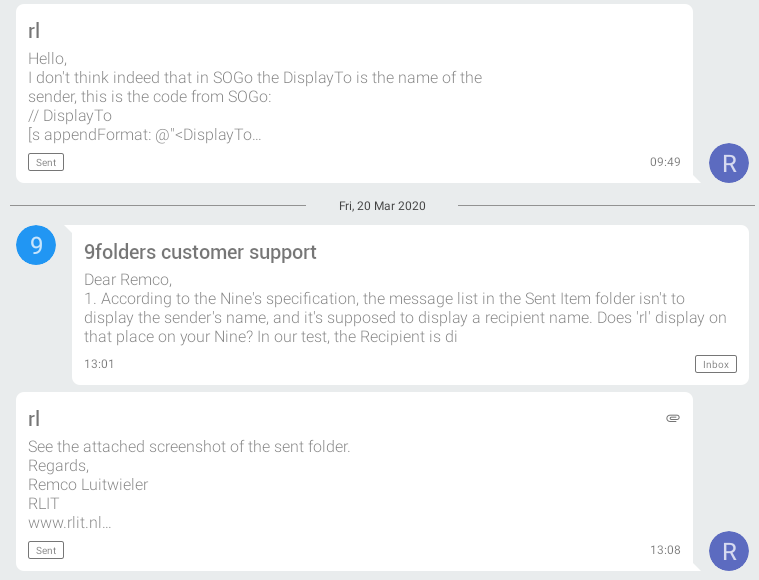Click the Sent label on the 13:08 message
759x580 pixels.
click(x=46, y=550)
